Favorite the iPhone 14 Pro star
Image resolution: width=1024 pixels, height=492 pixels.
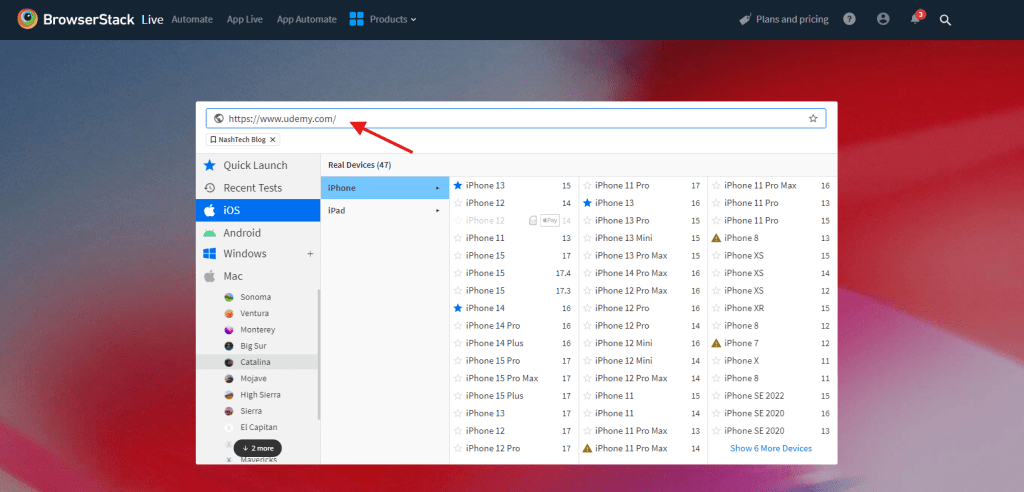point(458,326)
